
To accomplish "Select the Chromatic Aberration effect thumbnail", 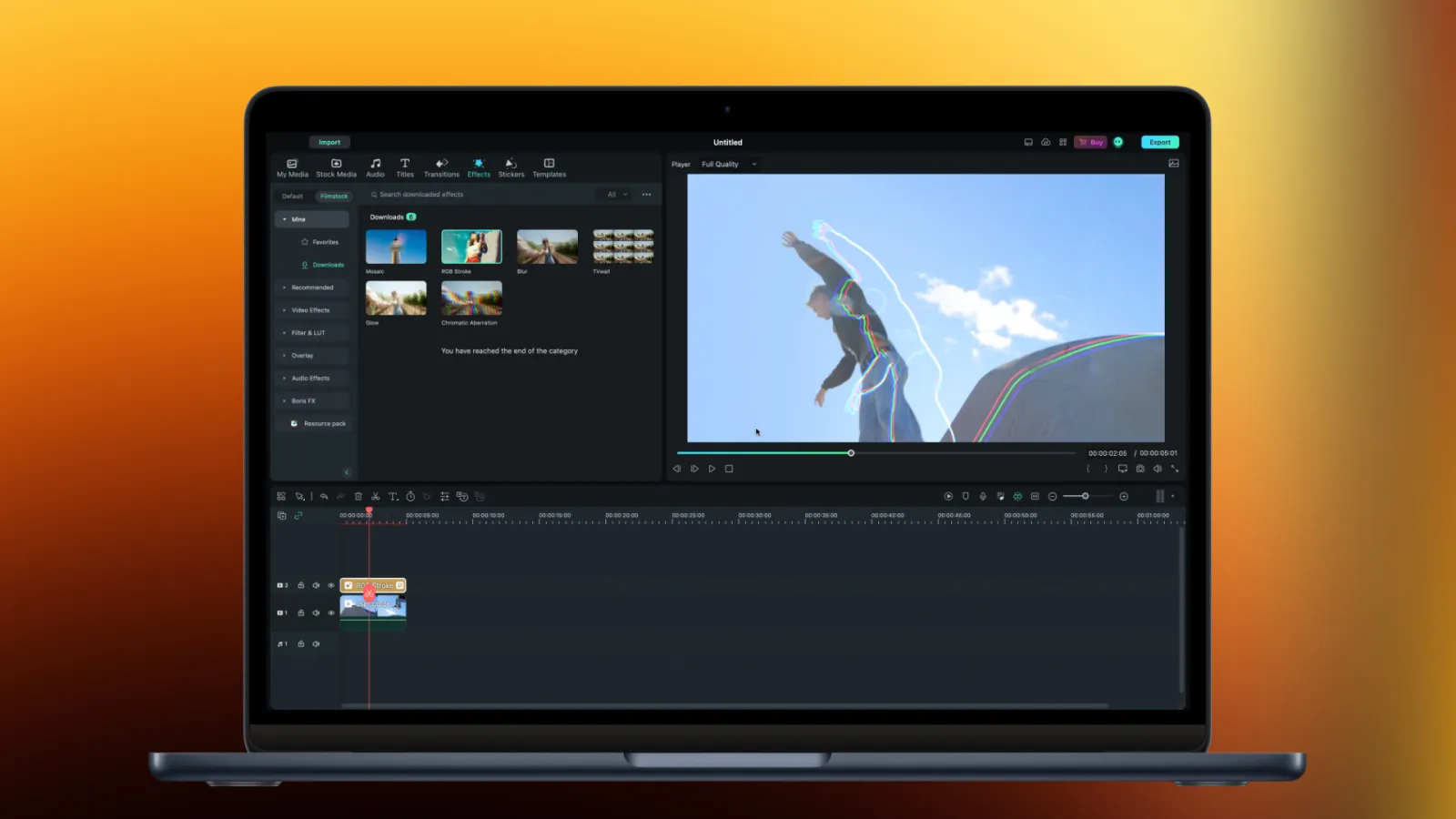I will point(471,298).
